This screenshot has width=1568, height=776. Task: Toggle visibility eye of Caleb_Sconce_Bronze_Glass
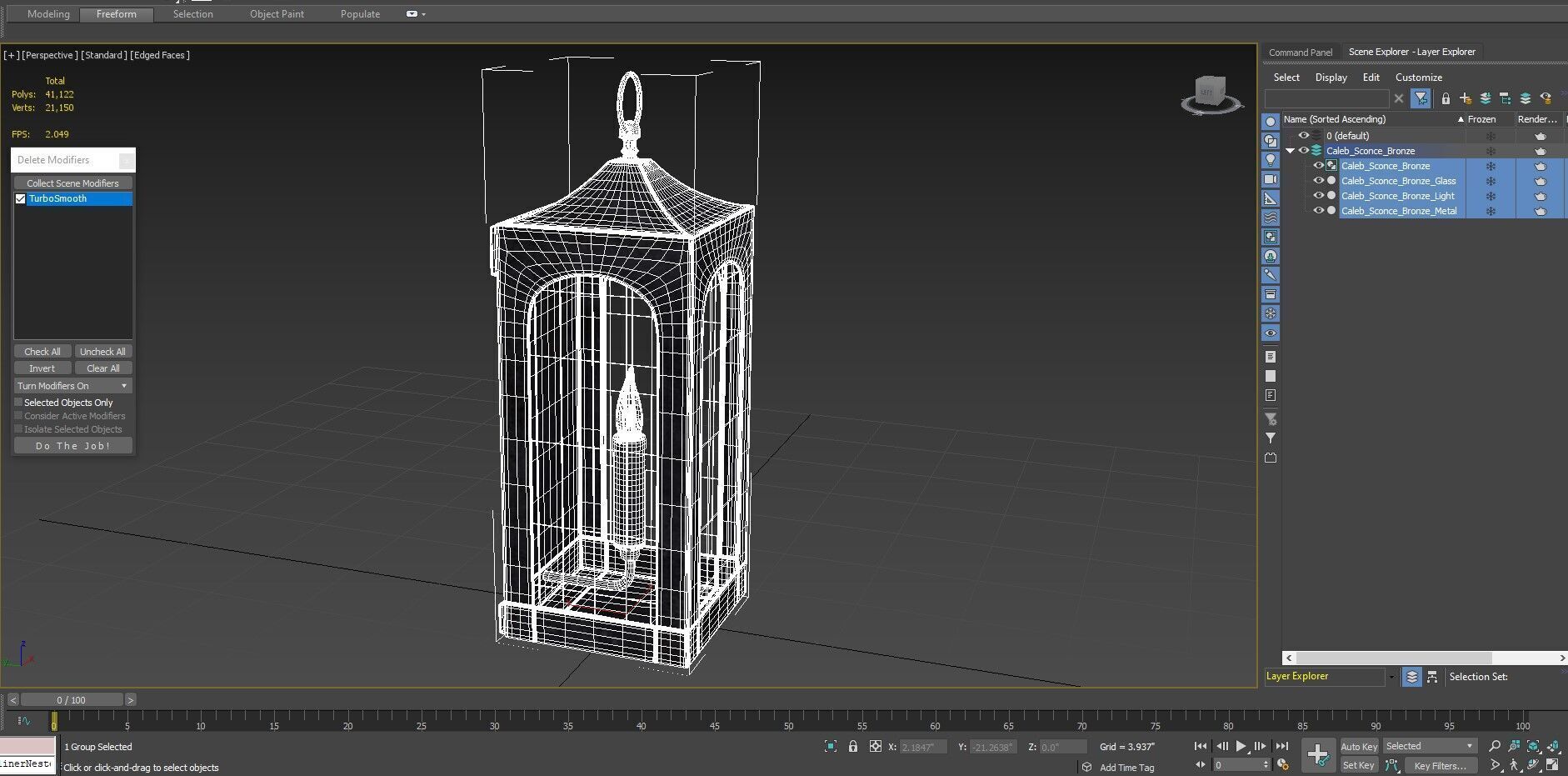(x=1318, y=181)
